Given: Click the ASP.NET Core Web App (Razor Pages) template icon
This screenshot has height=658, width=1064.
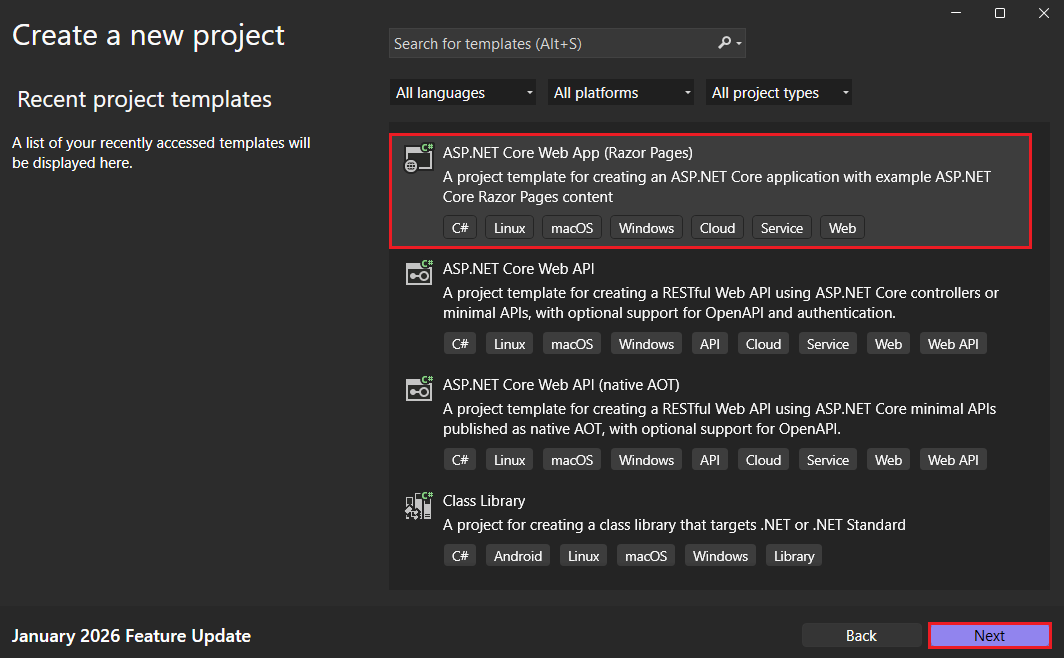Looking at the screenshot, I should point(418,157).
